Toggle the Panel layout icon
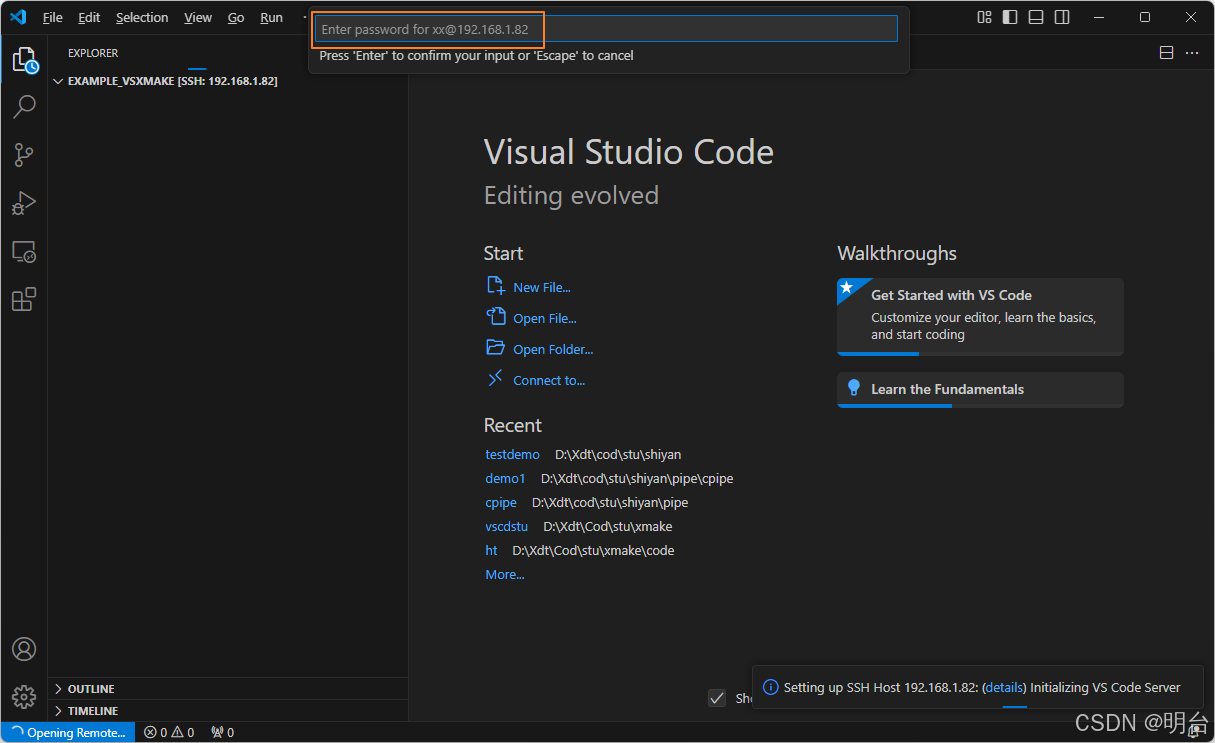 (1036, 17)
